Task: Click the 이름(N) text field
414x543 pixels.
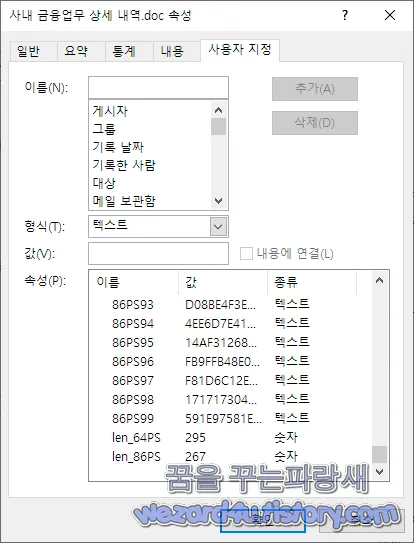Action: [158, 88]
